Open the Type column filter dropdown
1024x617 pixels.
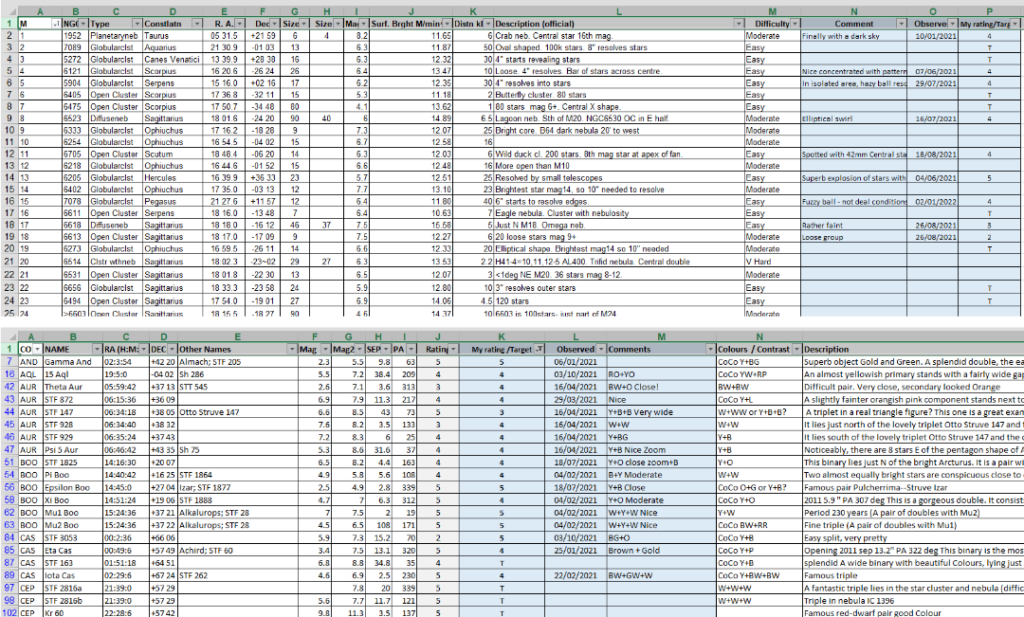click(x=136, y=24)
